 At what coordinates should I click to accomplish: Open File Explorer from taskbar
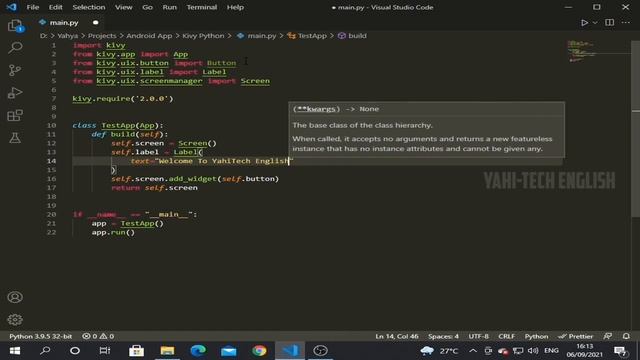[167, 351]
